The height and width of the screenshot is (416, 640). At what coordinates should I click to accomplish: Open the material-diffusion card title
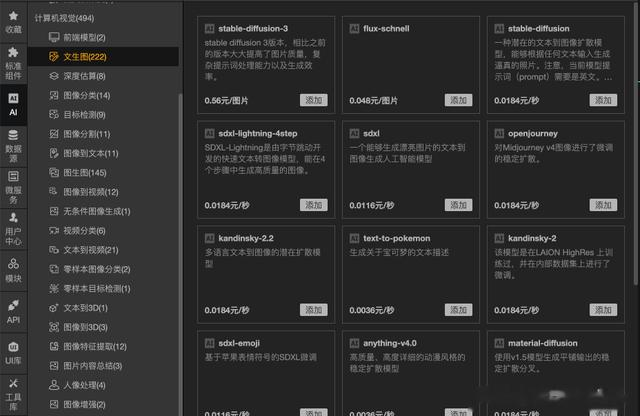coord(542,343)
